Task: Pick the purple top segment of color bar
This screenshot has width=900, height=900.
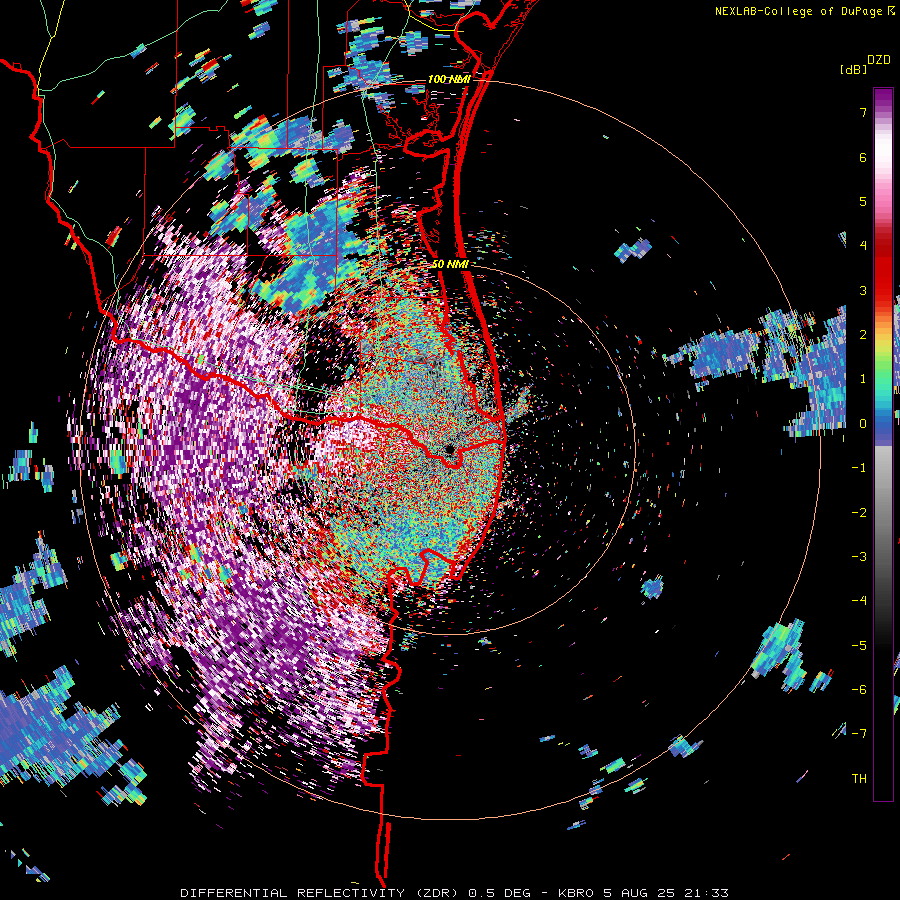Action: [x=883, y=99]
